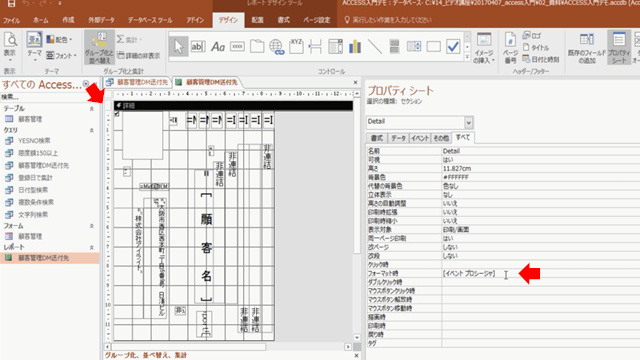Click the navigation pane 検索 search box
640x360 pixels.
click(49, 97)
